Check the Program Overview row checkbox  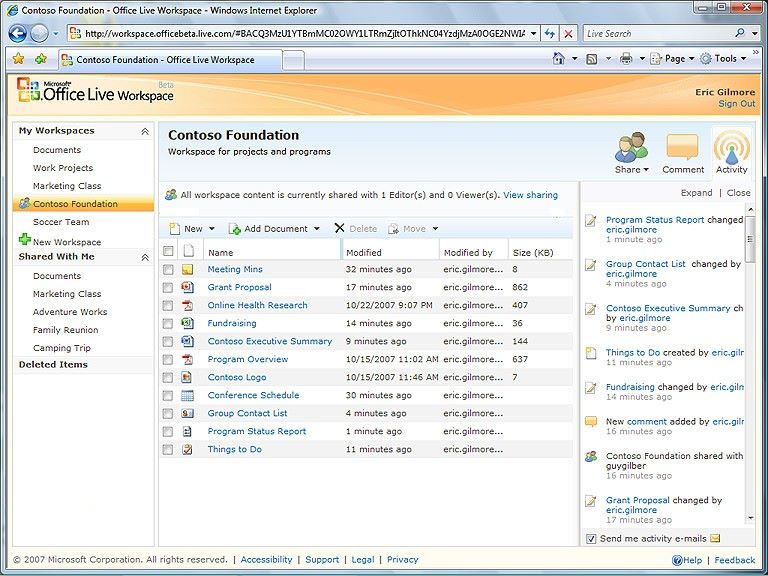pyautogui.click(x=168, y=360)
